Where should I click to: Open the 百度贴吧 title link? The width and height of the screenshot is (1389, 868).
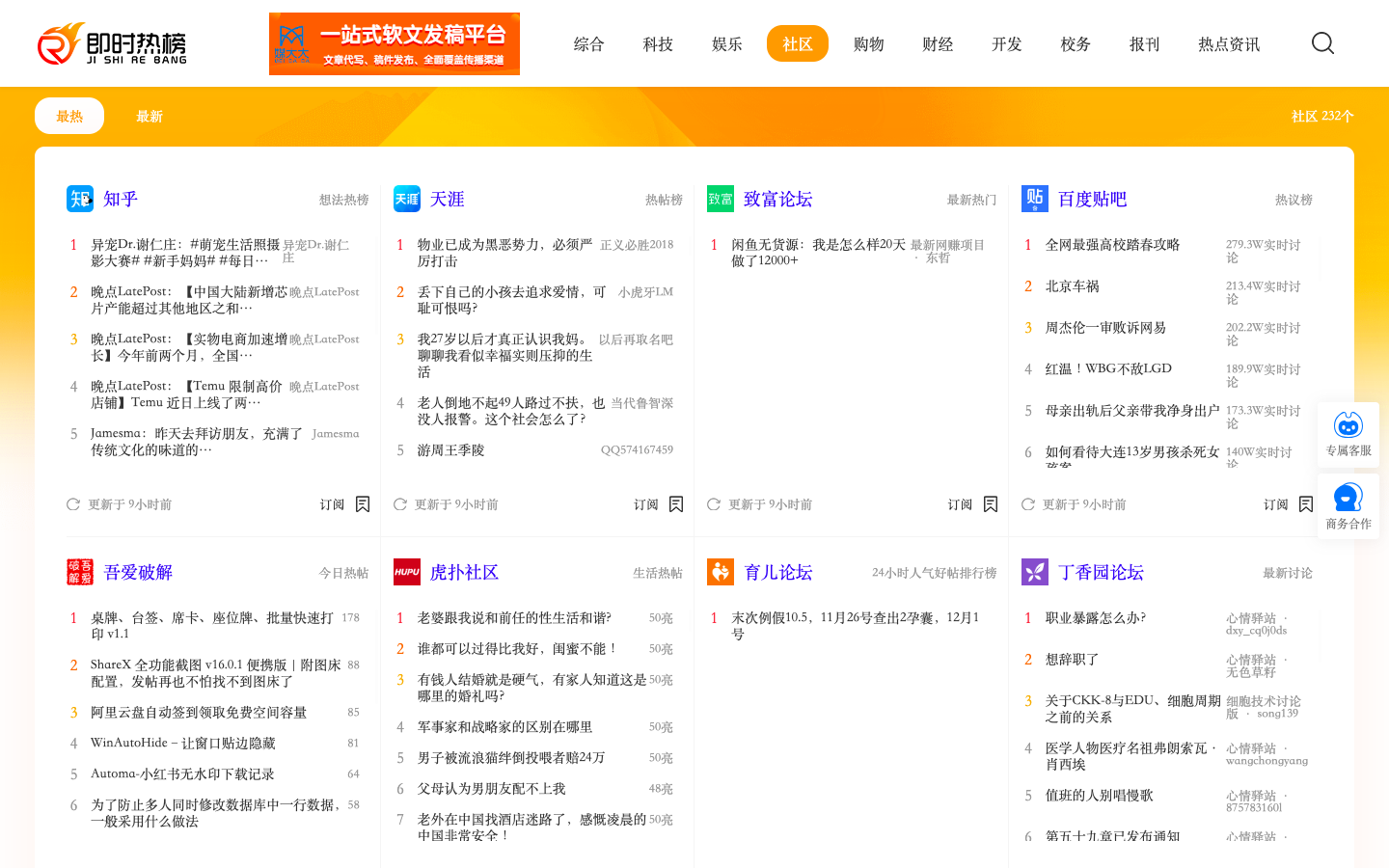[1093, 199]
